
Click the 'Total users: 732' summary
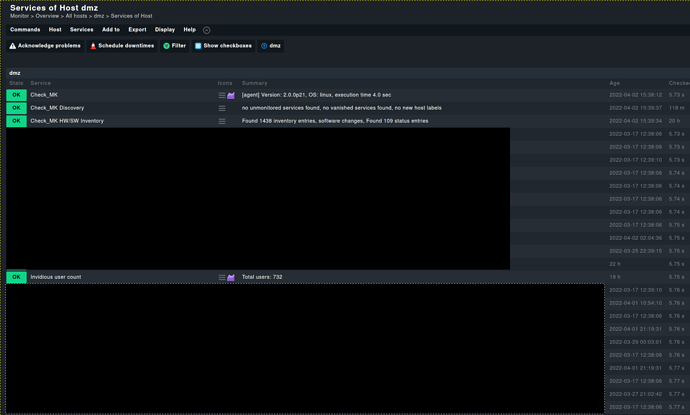click(x=262, y=277)
